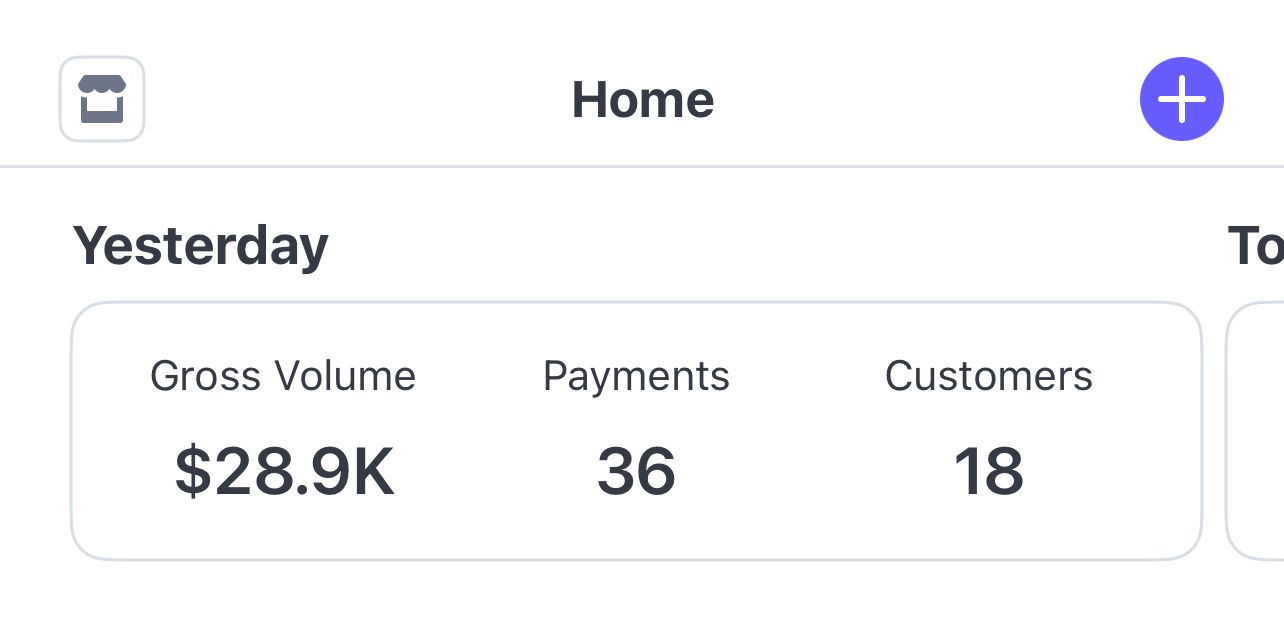
Task: Open the Yesterday stats card
Action: pos(636,431)
